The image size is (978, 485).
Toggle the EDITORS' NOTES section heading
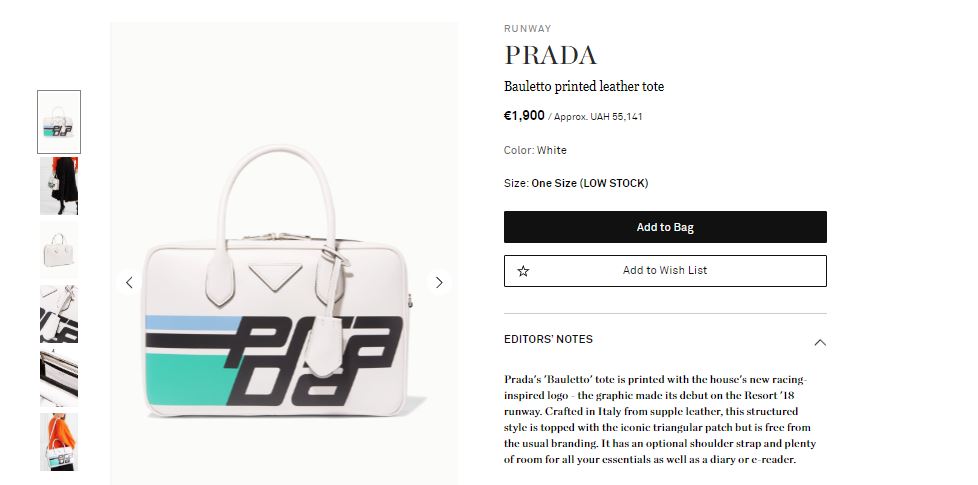[x=548, y=340]
